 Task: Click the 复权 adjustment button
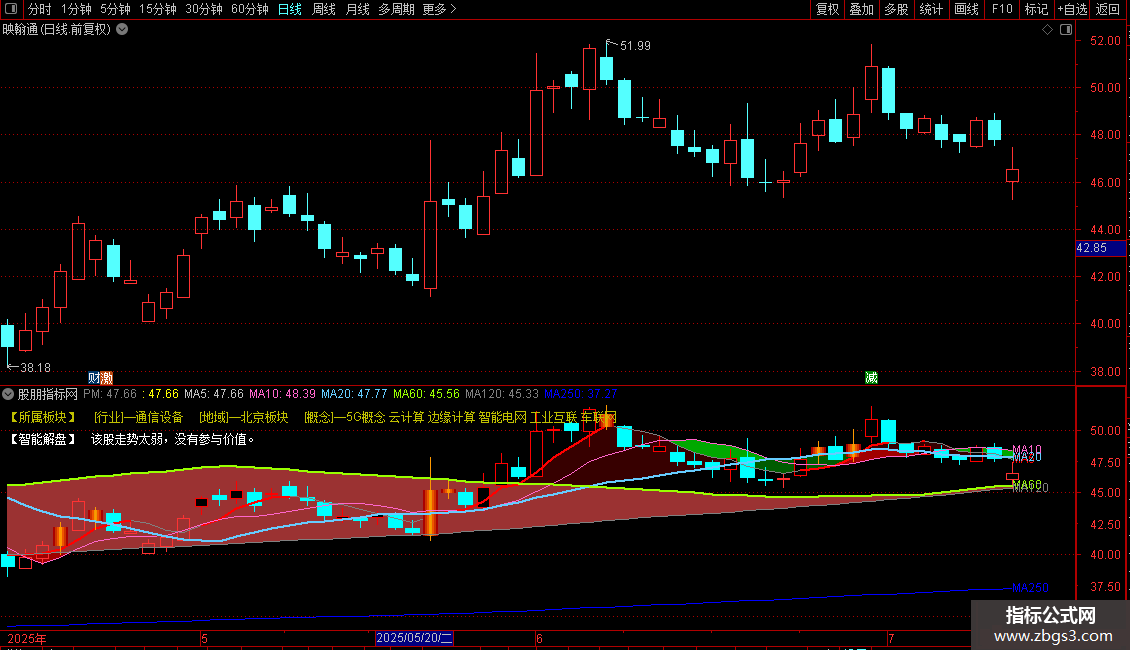tap(827, 9)
